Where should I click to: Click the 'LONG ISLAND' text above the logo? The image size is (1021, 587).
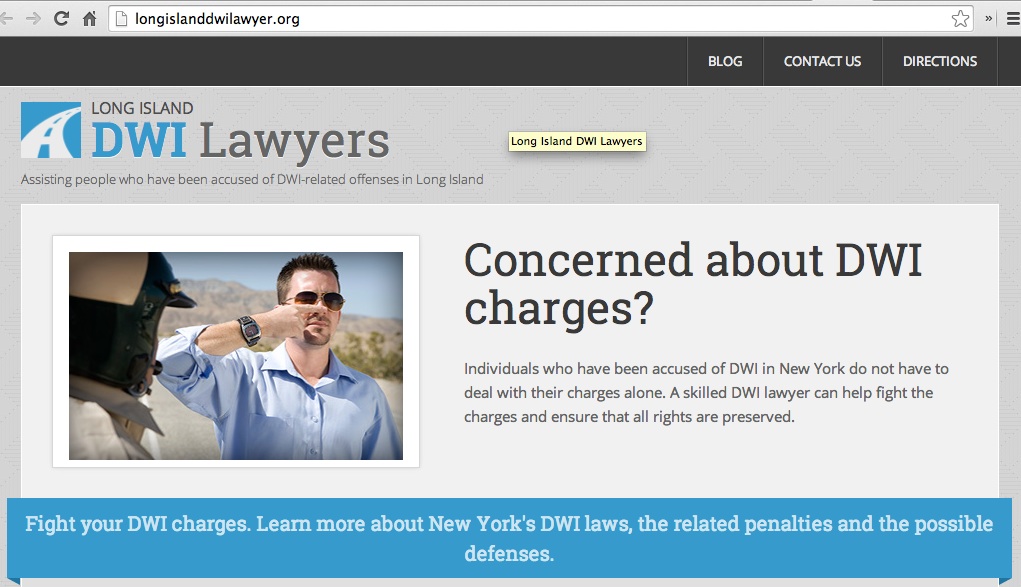pyautogui.click(x=142, y=108)
